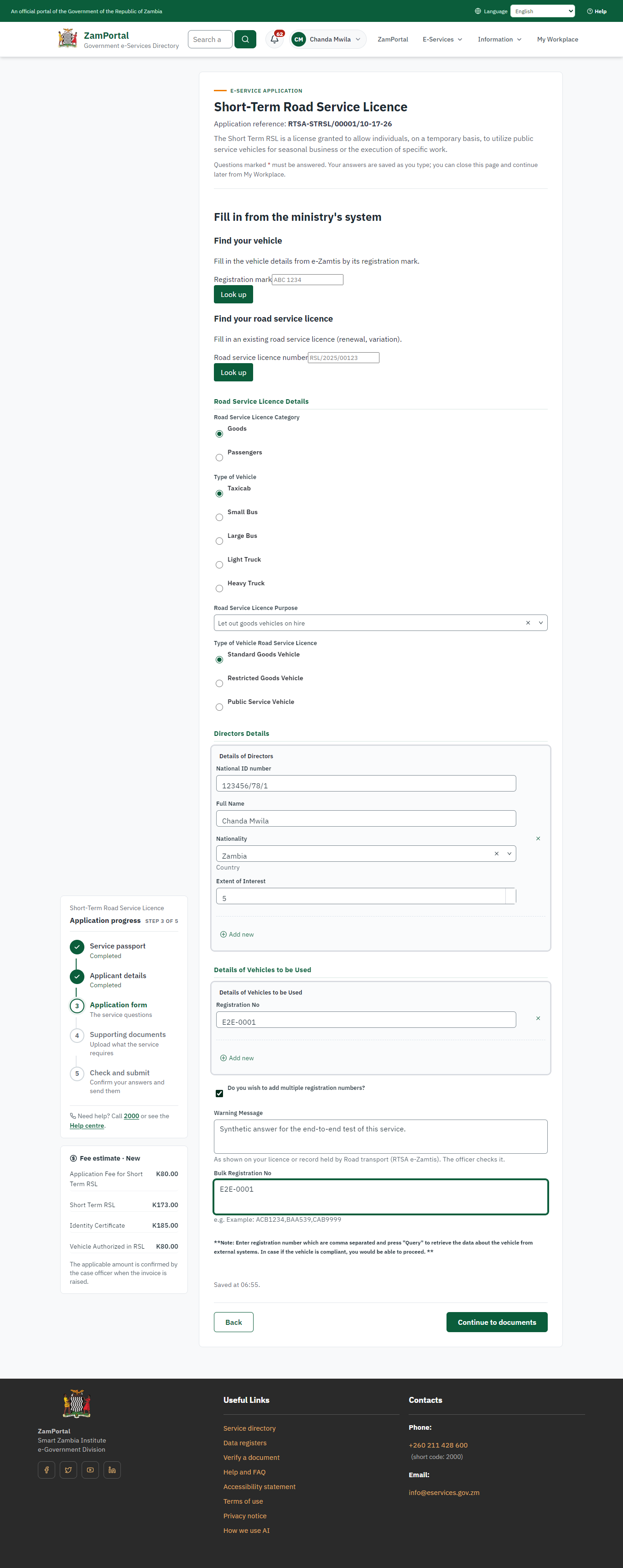Click Add new under Vehicles to be Used
The image size is (623, 1568).
(237, 1058)
